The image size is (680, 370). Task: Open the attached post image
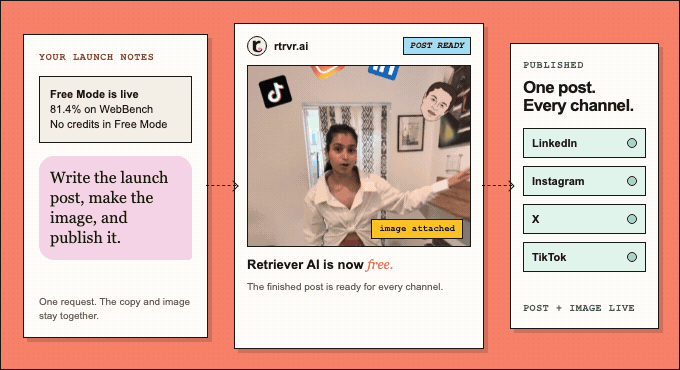pos(359,156)
